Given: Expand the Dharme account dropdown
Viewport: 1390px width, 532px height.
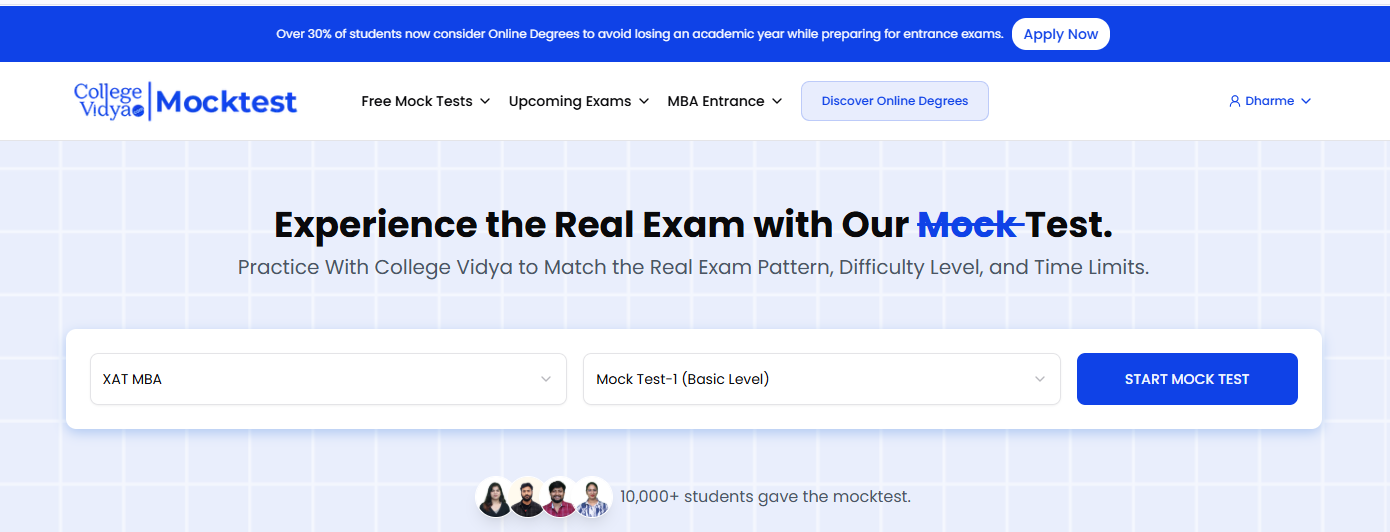Looking at the screenshot, I should pos(1270,101).
